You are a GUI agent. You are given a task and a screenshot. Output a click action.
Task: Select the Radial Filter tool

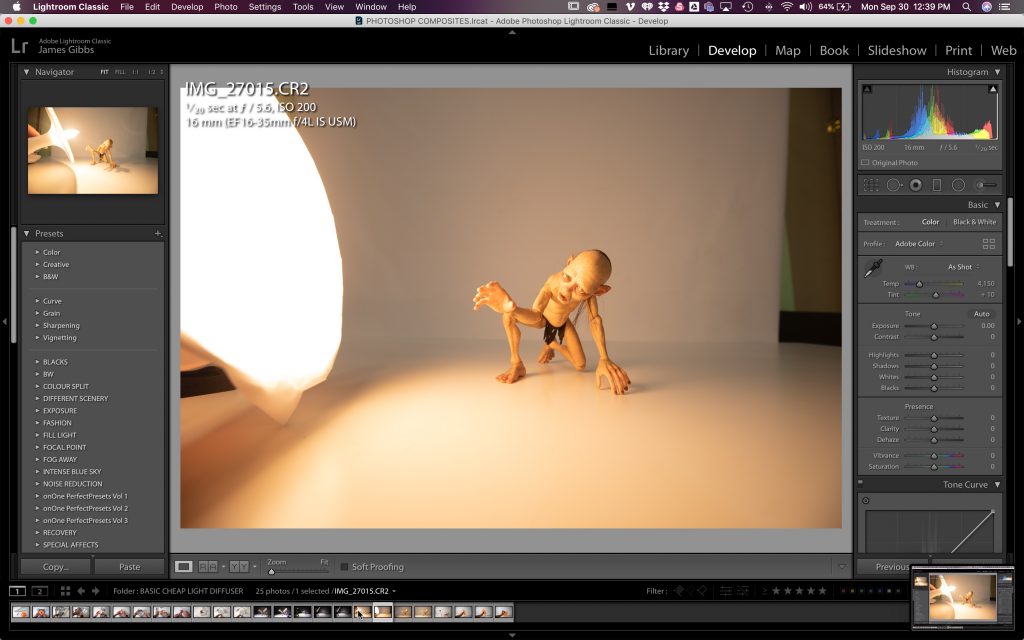pos(958,185)
